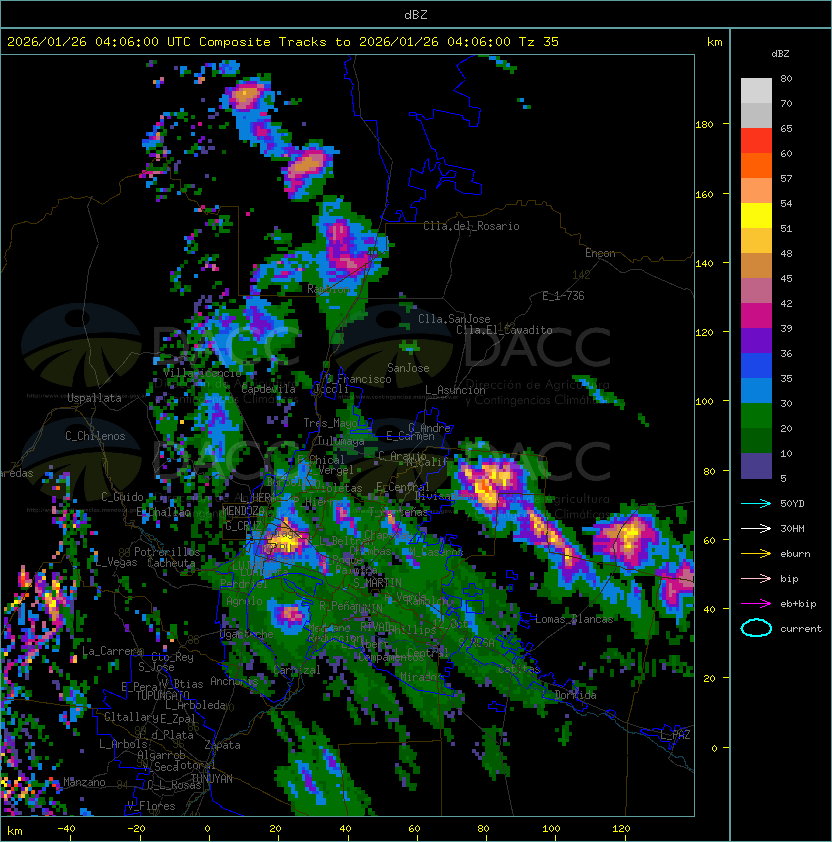Click the Potrerillos place label
The image size is (832, 842).
(167, 552)
